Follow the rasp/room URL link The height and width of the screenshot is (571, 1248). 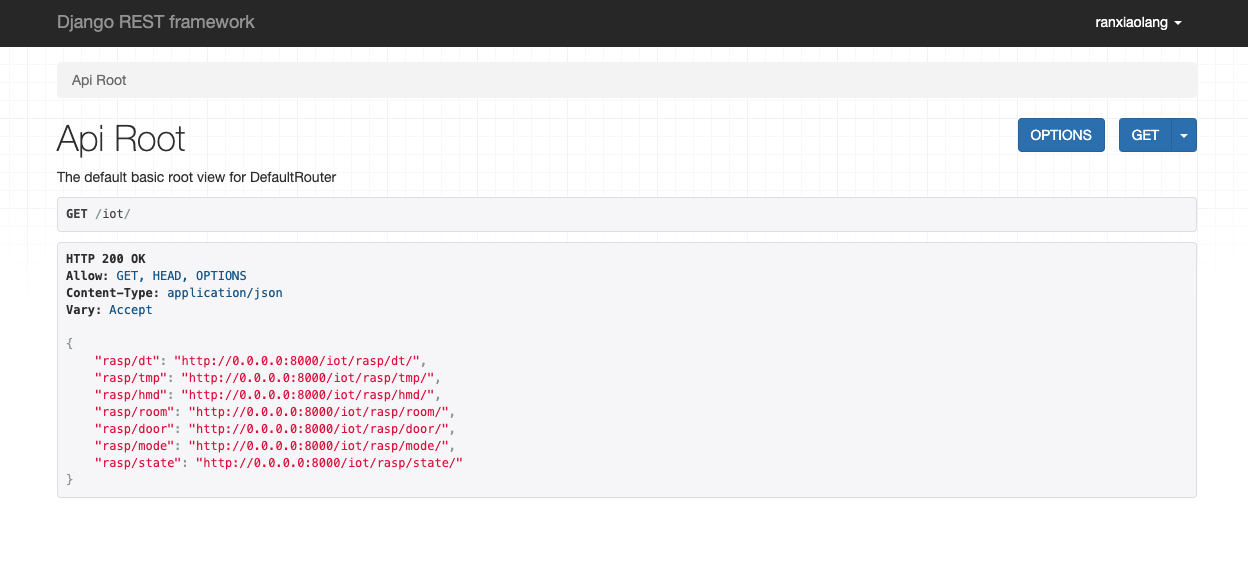(318, 411)
